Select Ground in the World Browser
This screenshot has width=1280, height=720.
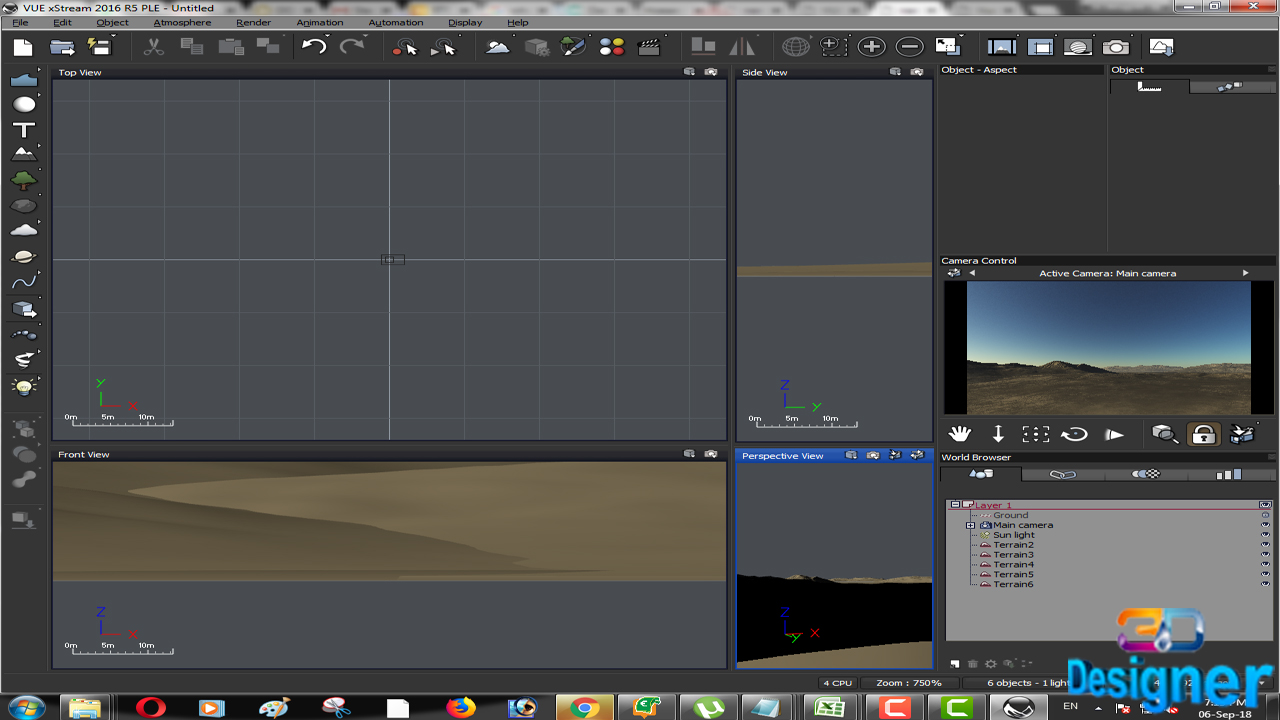(1010, 515)
